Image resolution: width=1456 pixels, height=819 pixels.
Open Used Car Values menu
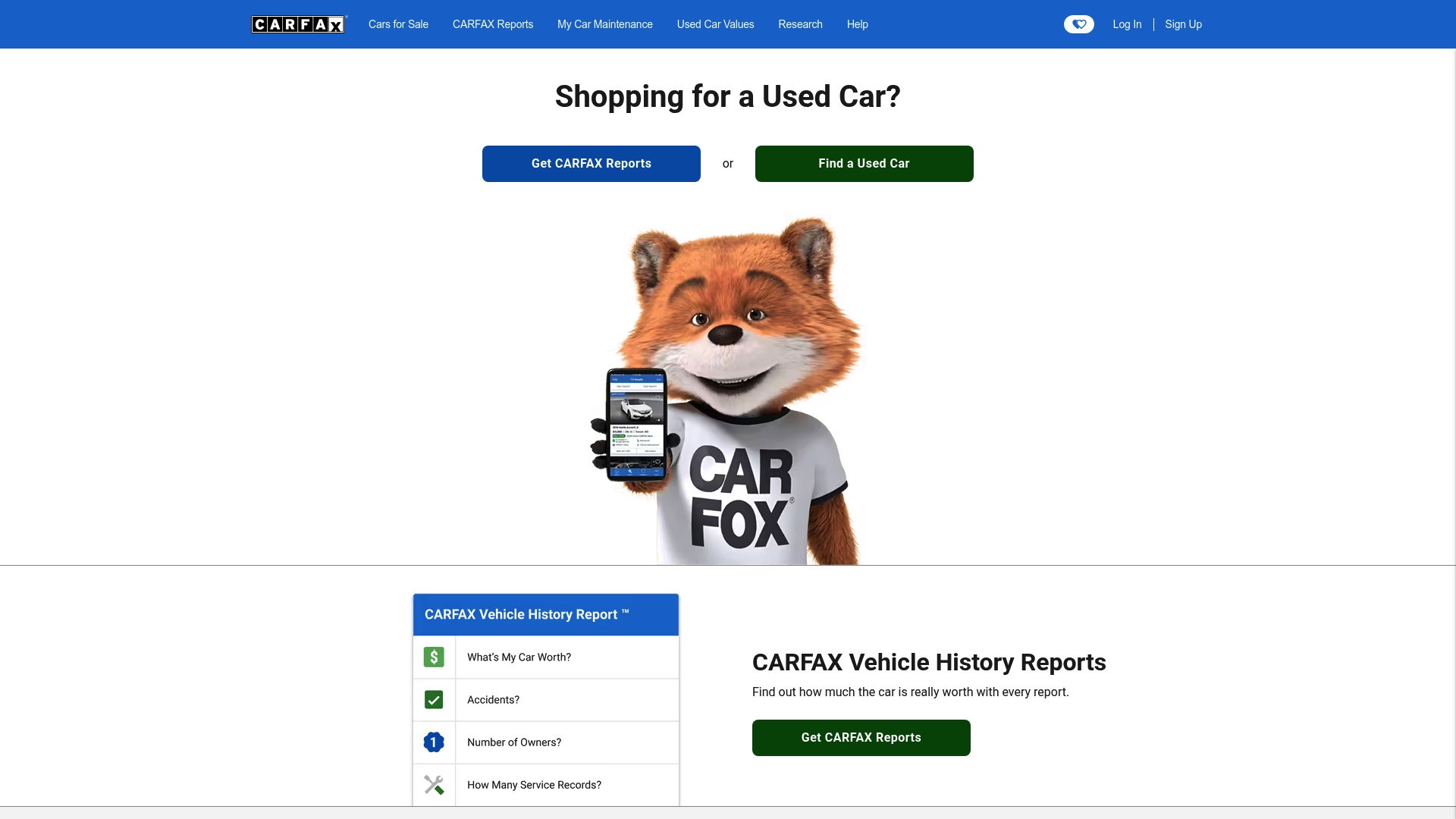click(x=715, y=24)
